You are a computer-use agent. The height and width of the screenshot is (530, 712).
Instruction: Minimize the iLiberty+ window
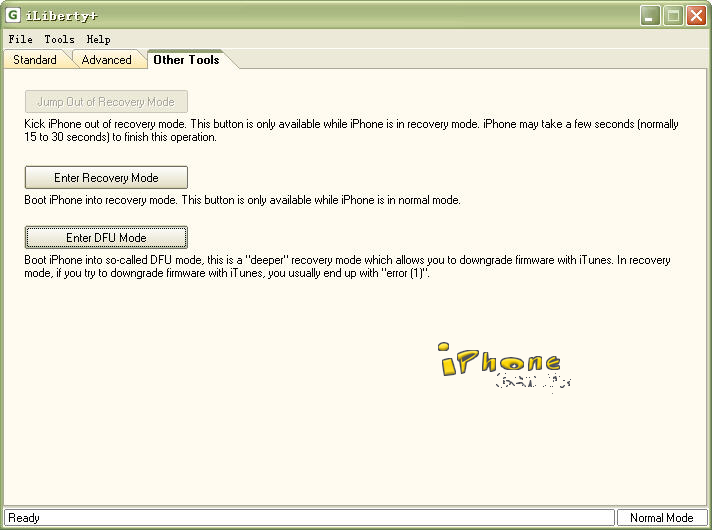(x=650, y=16)
